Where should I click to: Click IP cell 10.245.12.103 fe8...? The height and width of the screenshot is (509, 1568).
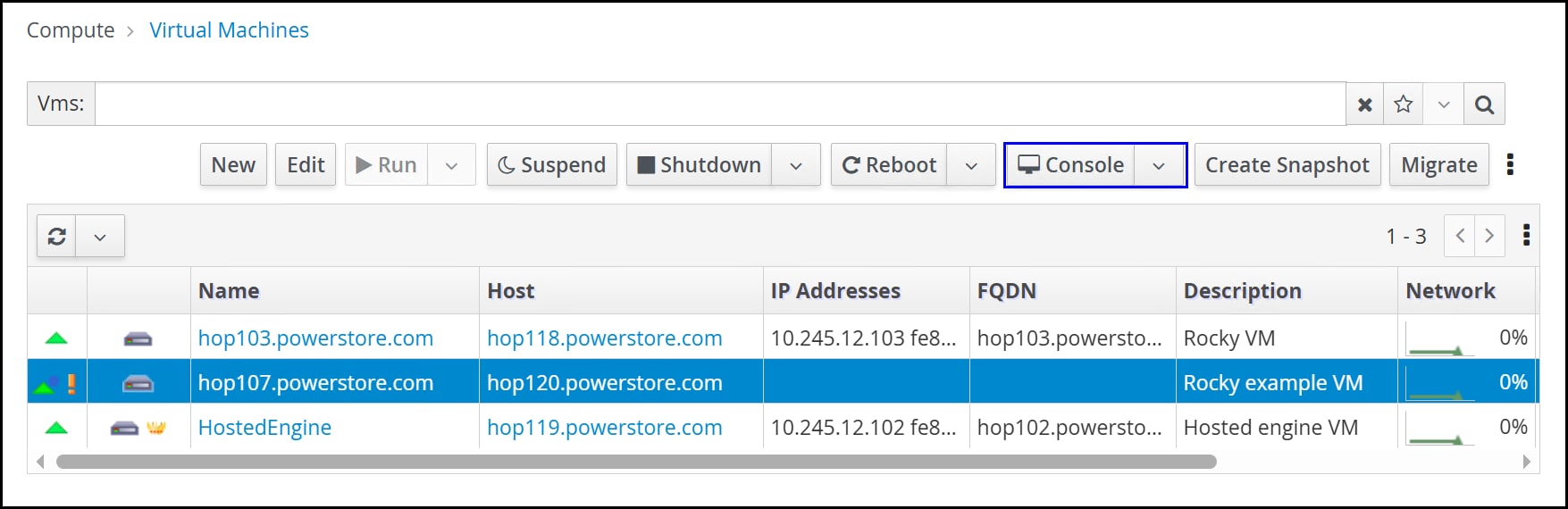[x=863, y=338]
